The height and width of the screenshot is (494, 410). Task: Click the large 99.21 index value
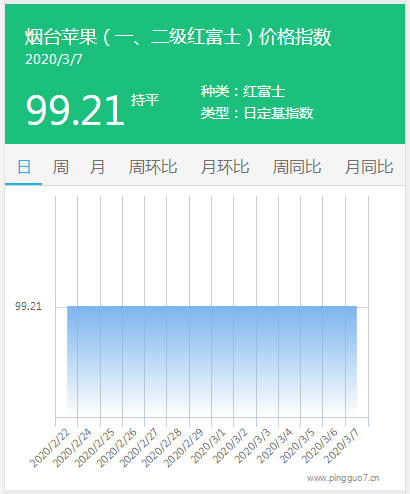point(75,110)
